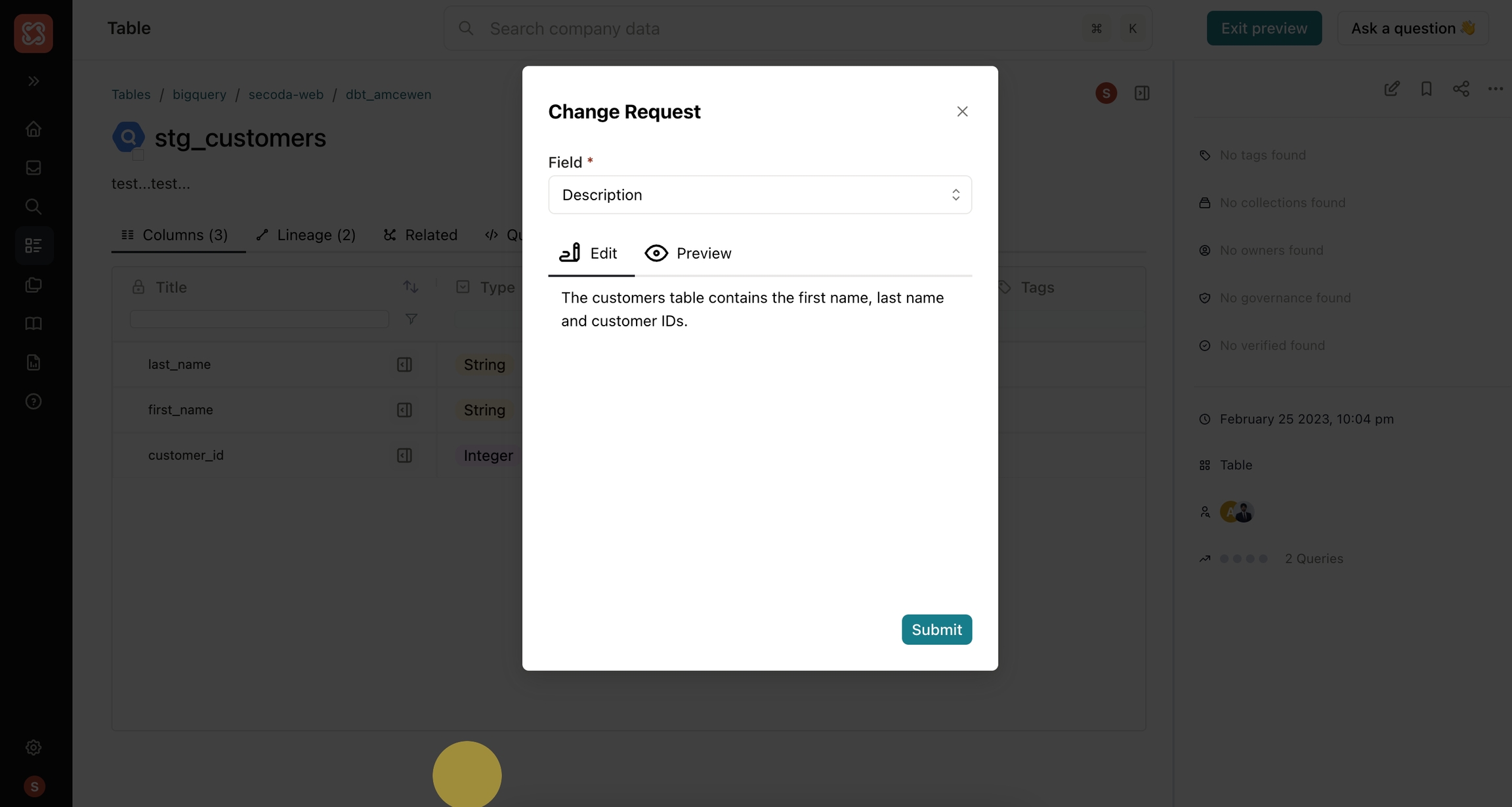The image size is (1512, 807).
Task: Open side panel for customer_id row
Action: pos(404,455)
